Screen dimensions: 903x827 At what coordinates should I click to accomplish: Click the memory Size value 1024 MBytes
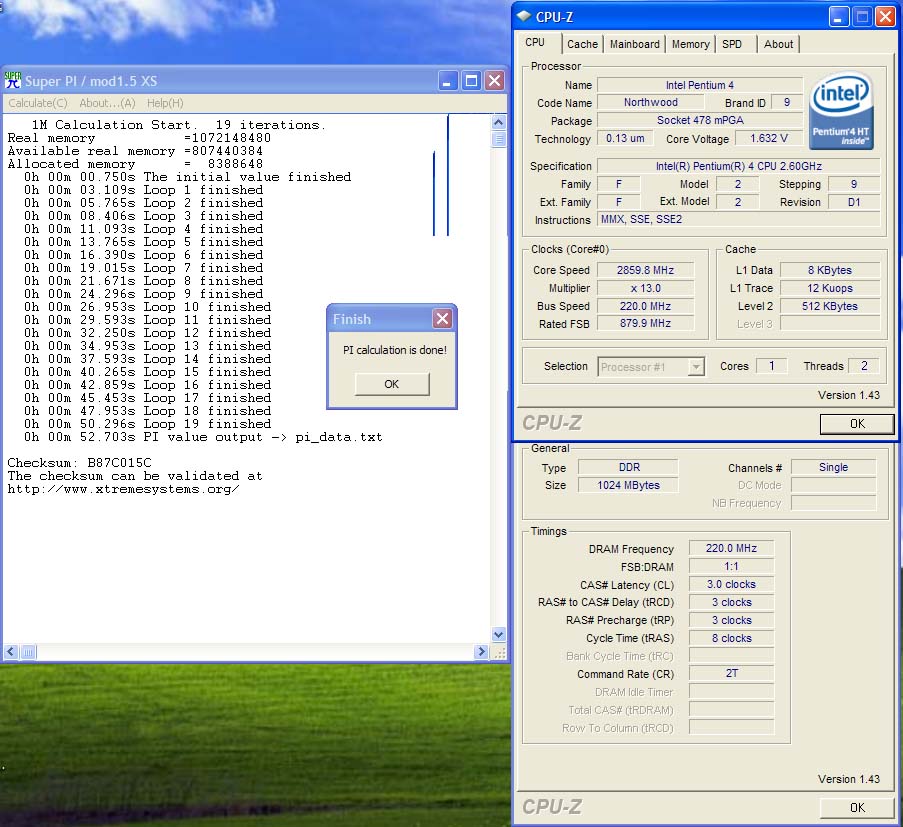point(628,485)
